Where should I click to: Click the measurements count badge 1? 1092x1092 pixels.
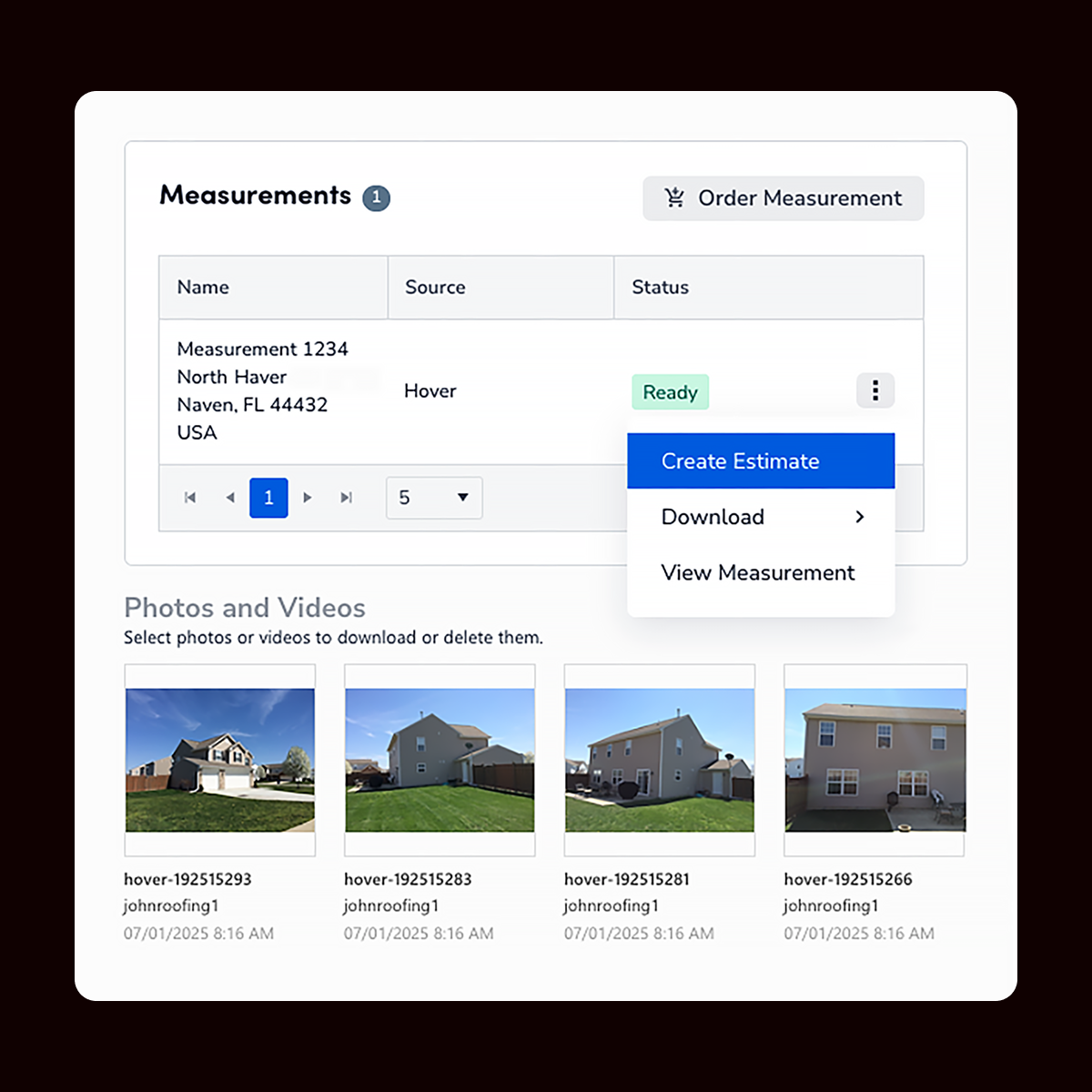click(x=376, y=197)
